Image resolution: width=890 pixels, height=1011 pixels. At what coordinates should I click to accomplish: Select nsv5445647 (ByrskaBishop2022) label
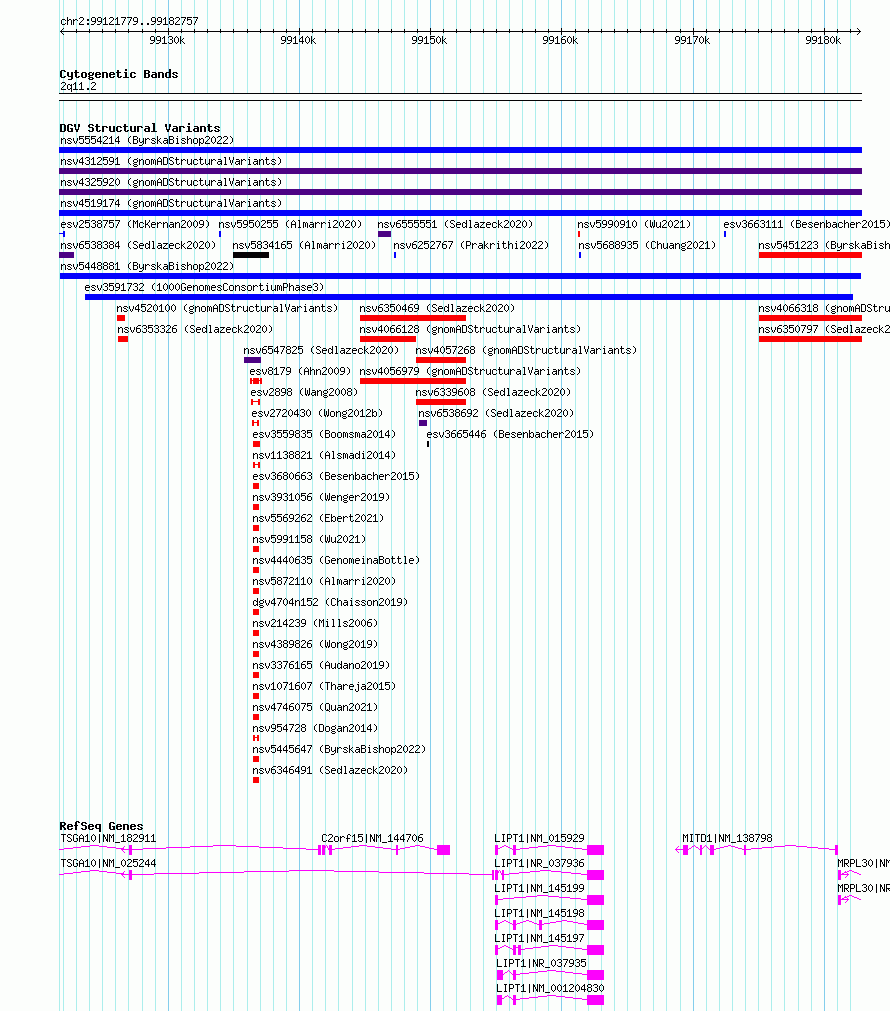pos(339,749)
